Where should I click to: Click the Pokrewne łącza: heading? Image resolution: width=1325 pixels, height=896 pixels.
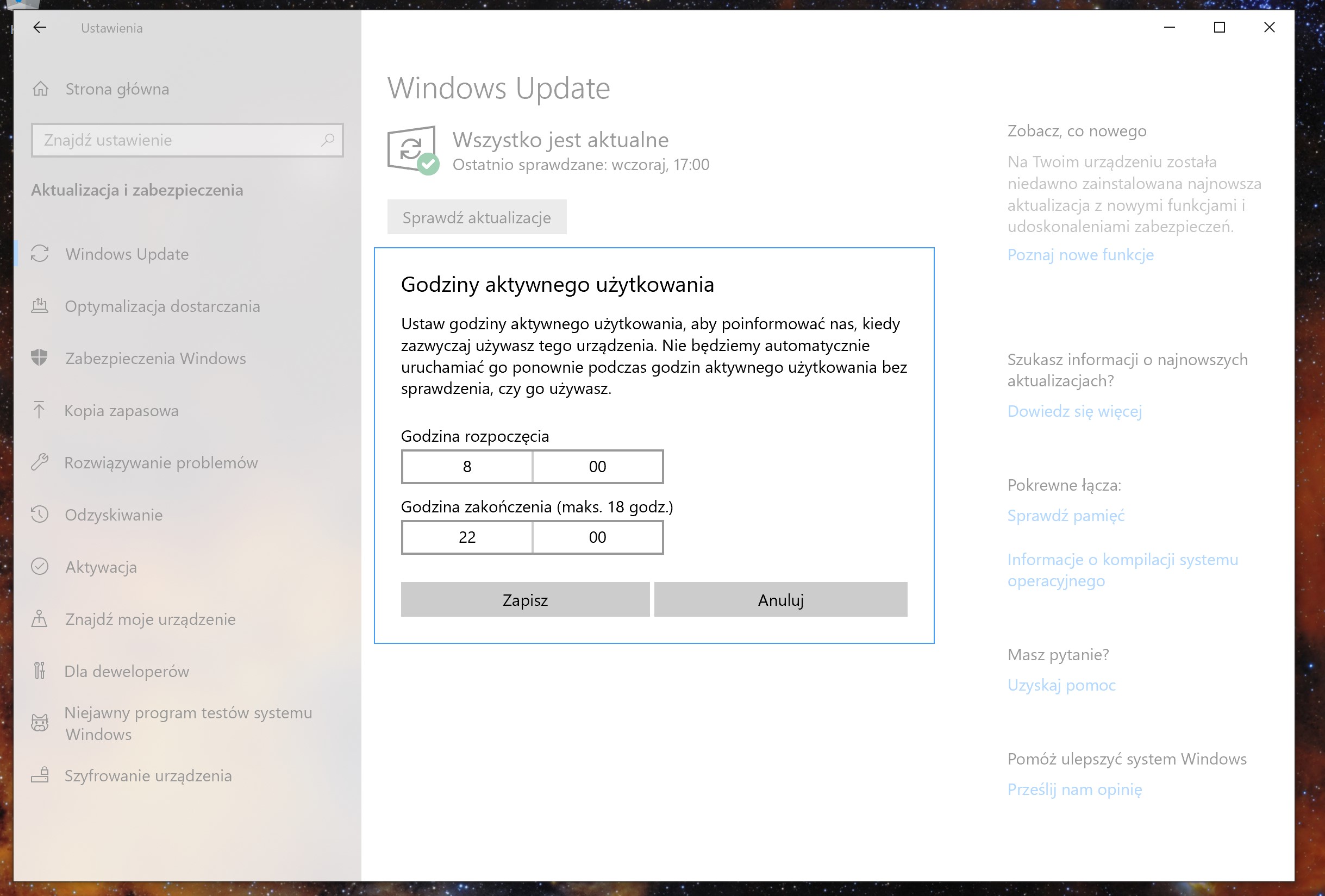[x=1064, y=485]
